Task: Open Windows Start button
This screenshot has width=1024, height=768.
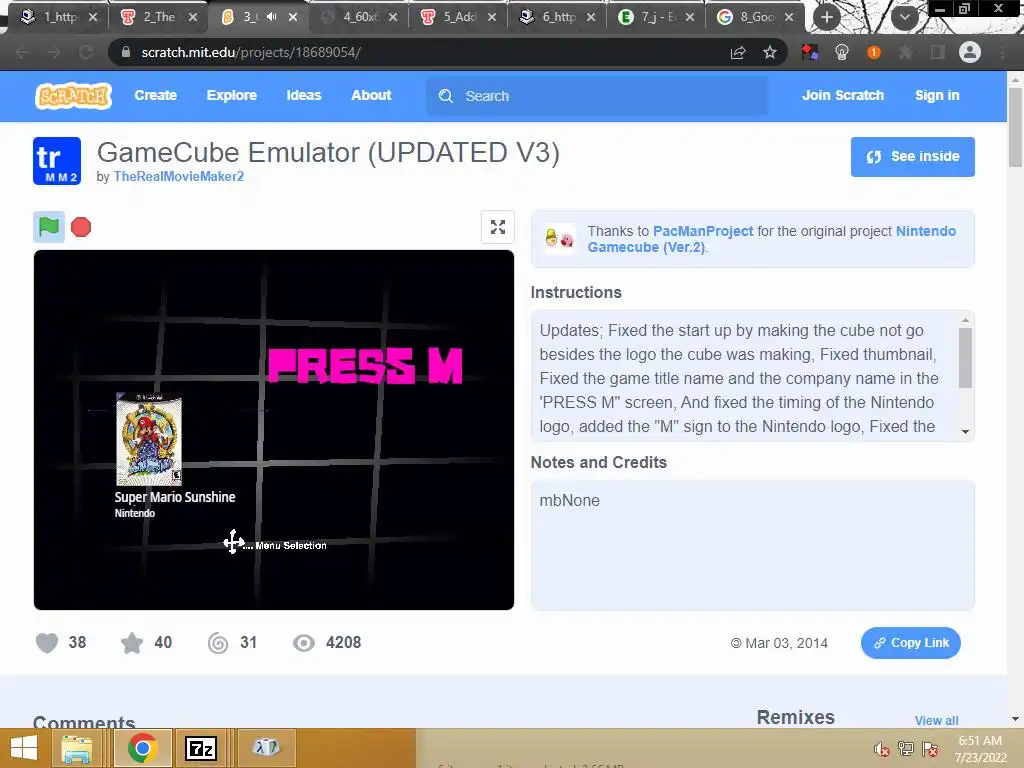Action: (x=24, y=748)
